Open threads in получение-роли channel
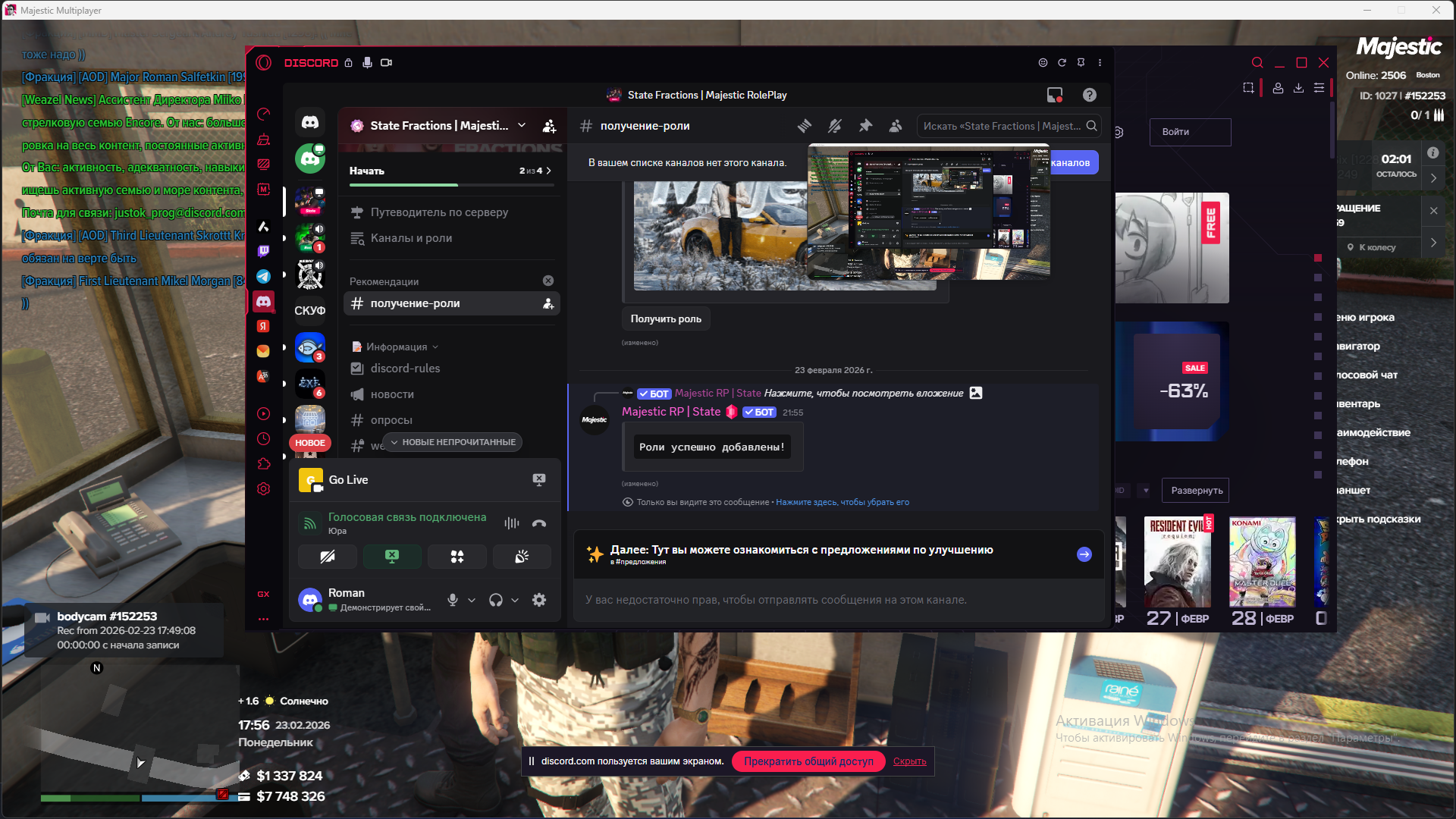Viewport: 1456px width, 819px height. [805, 126]
